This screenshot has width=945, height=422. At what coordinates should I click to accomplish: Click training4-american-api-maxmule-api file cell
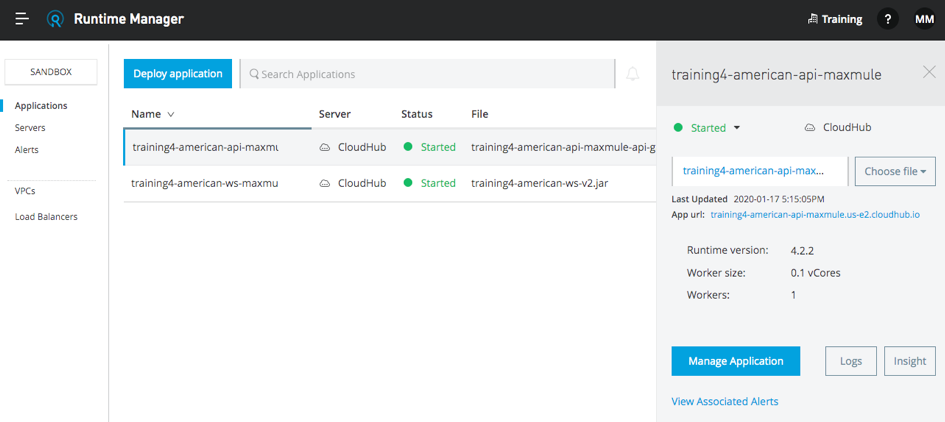coord(564,147)
